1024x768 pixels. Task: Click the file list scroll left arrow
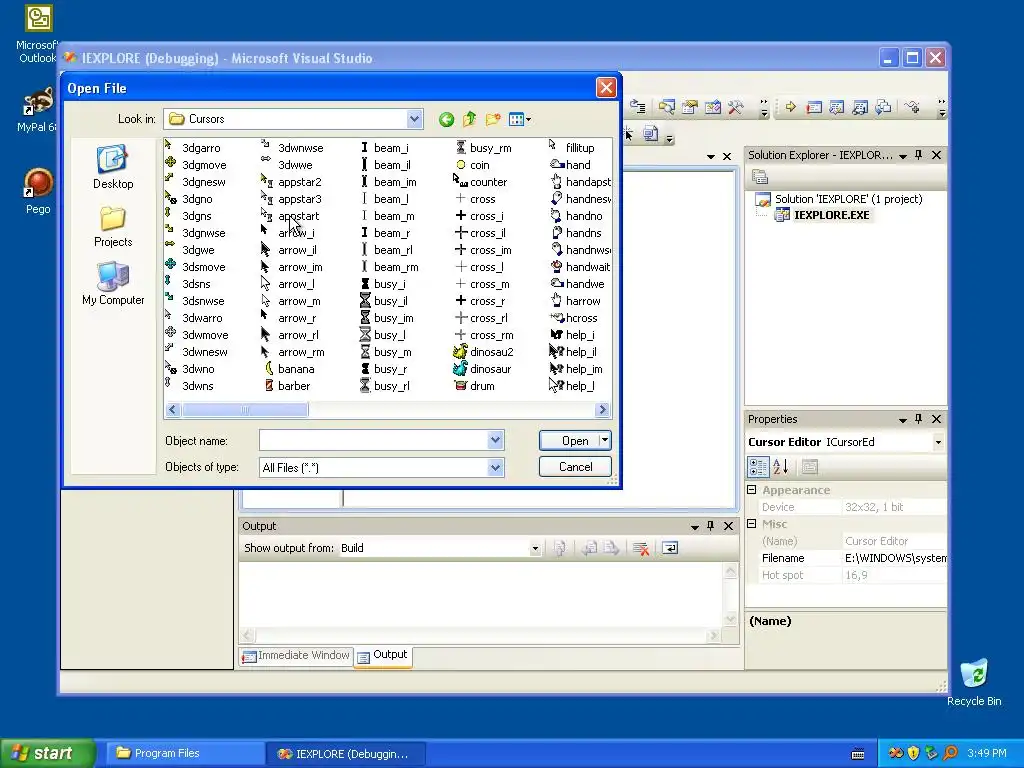click(x=173, y=410)
